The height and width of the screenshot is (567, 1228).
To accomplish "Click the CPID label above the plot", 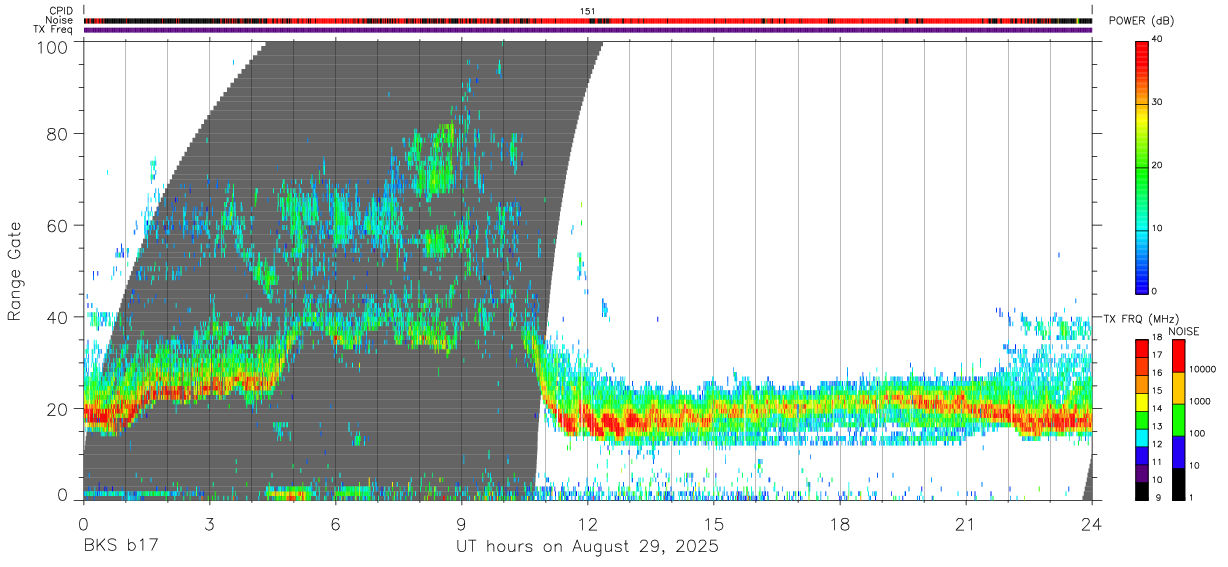I will pyautogui.click(x=59, y=11).
